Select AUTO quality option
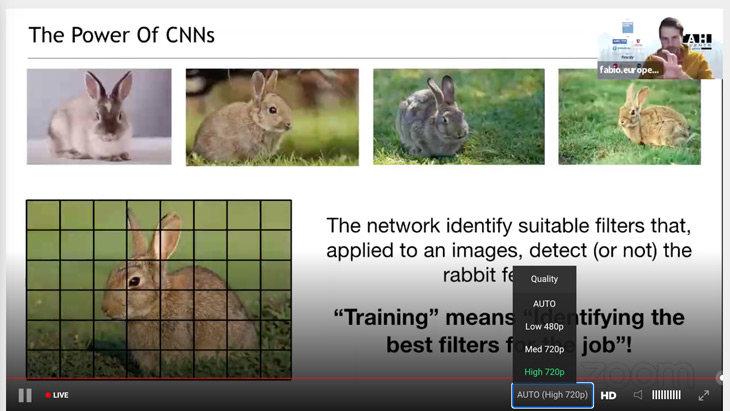 tap(544, 303)
